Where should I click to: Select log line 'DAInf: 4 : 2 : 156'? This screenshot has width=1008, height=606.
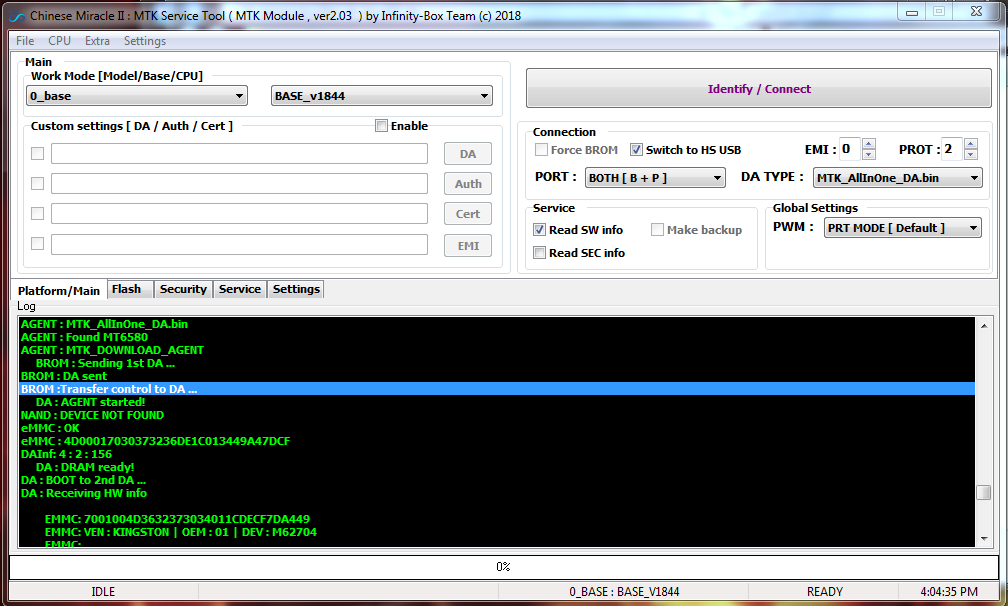[497, 454]
